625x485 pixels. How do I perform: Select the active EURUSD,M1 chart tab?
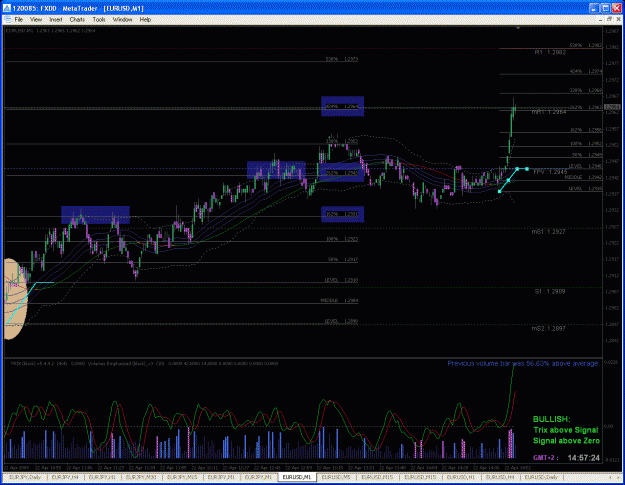tap(297, 477)
